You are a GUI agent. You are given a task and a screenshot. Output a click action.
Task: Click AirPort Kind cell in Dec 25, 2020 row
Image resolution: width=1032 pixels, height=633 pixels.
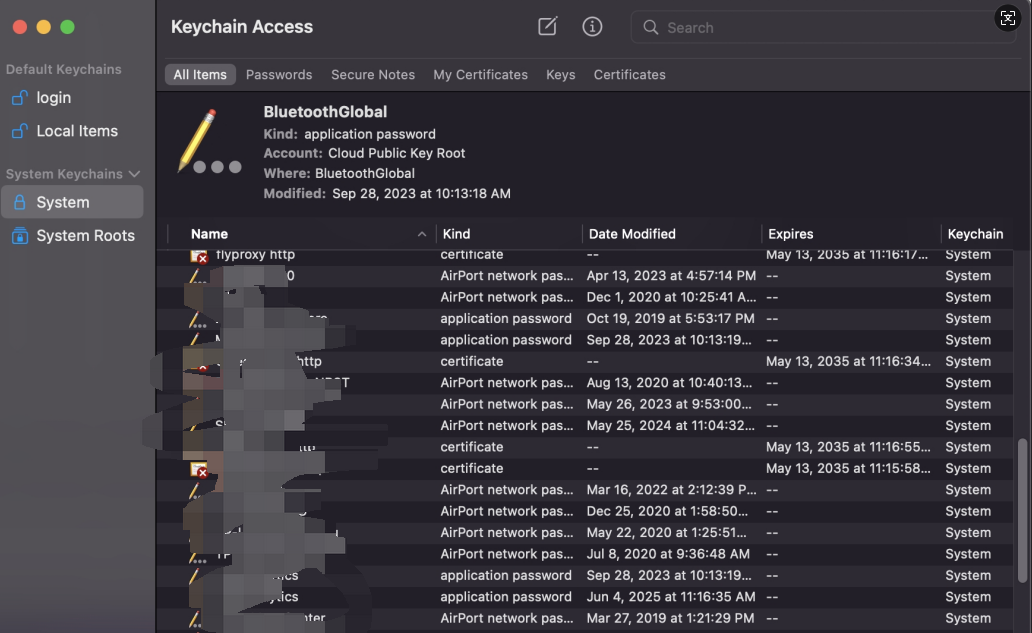[x=507, y=511]
